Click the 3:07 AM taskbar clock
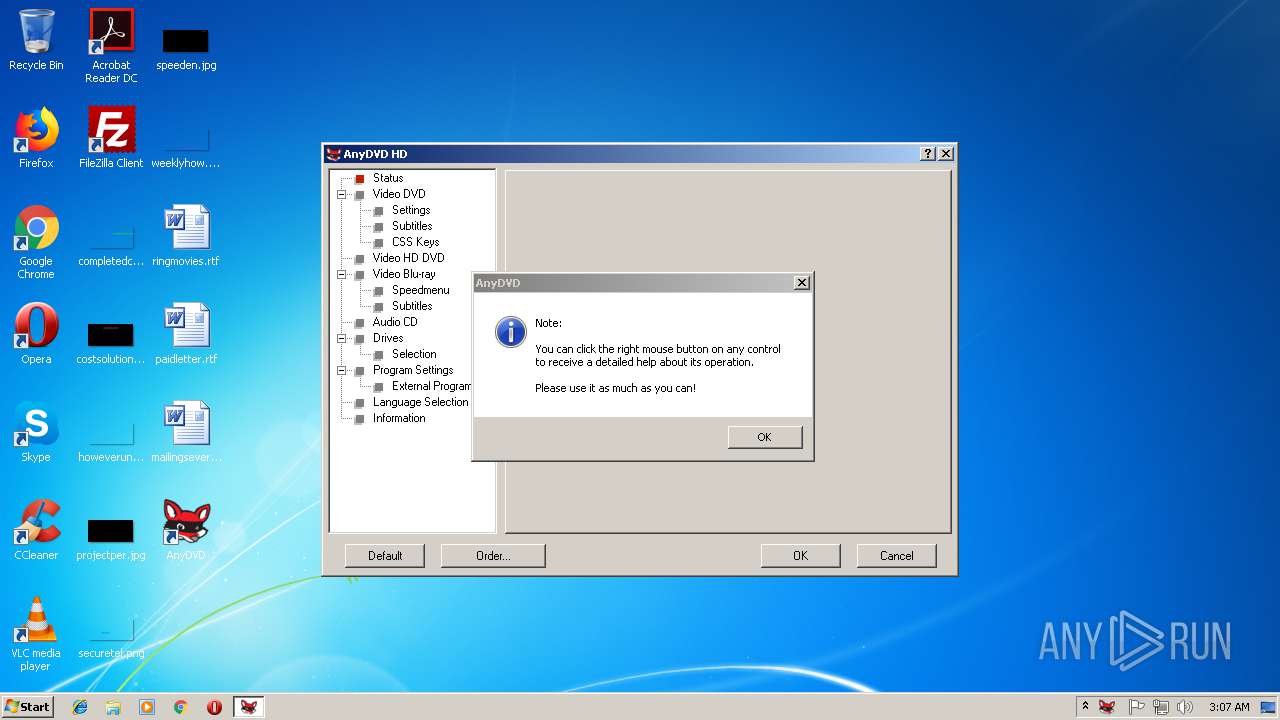Viewport: 1280px width, 720px height. 1229,707
